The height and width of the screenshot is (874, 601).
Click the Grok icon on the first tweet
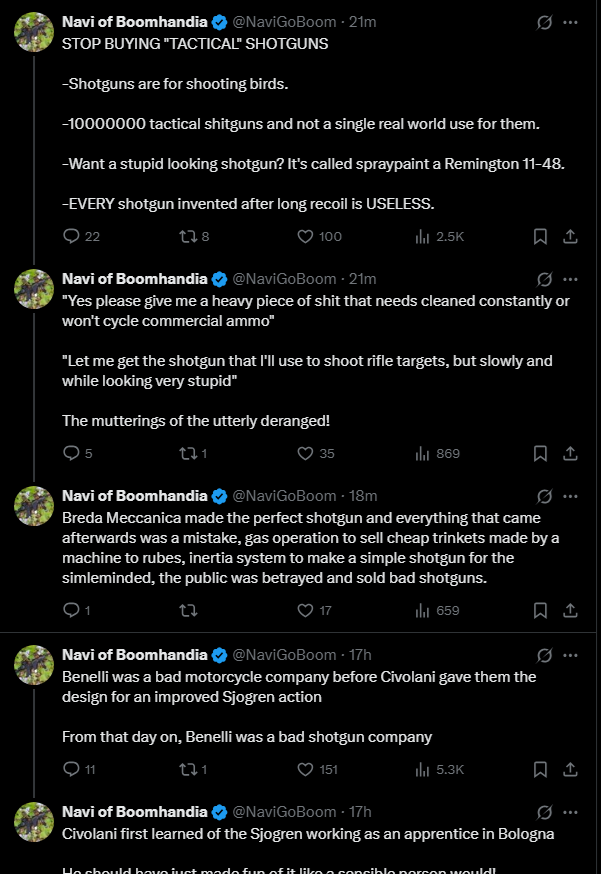(544, 22)
